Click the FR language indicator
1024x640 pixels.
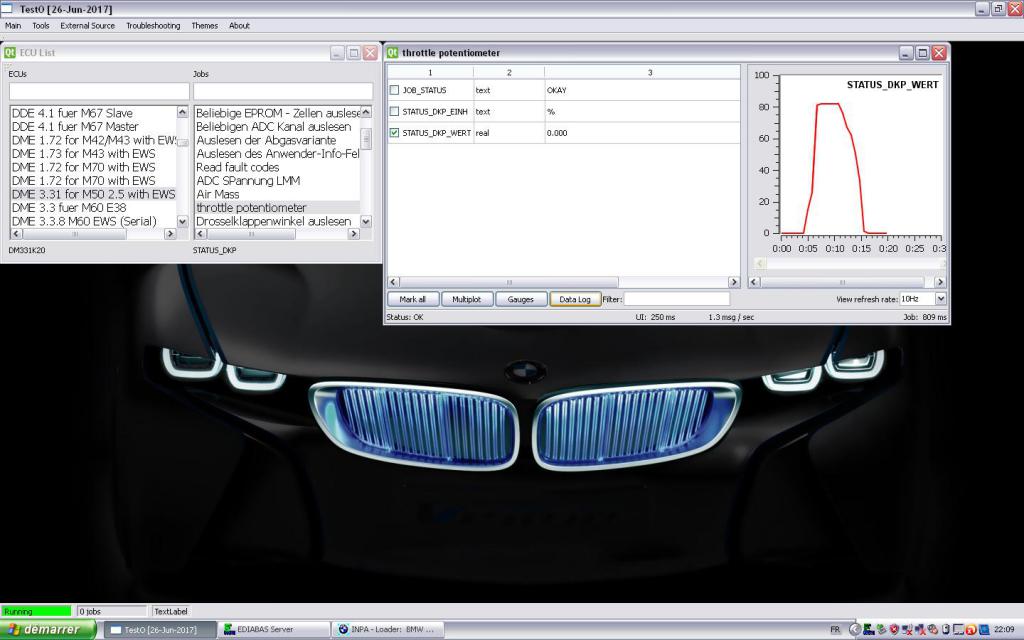point(835,630)
